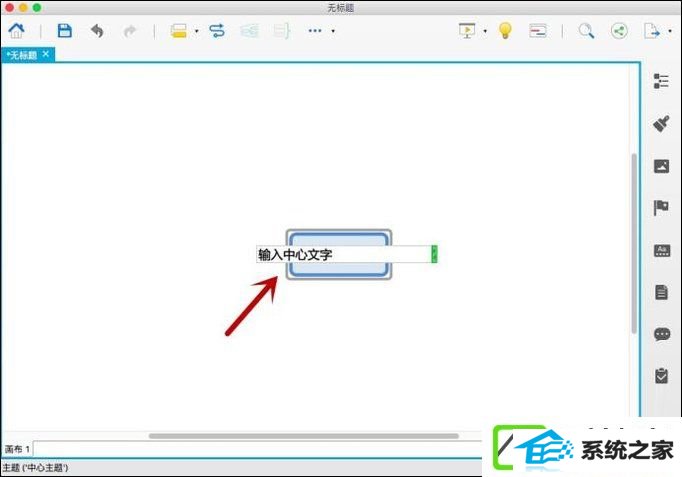Viewport: 682px width, 477px height.
Task: Select the 画布 1 sheet tab
Action: click(17, 449)
